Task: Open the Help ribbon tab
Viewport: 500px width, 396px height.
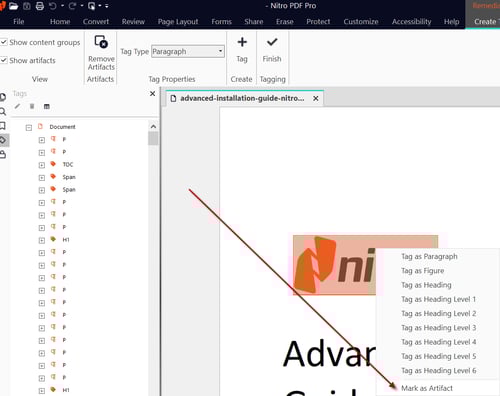Action: point(451,22)
